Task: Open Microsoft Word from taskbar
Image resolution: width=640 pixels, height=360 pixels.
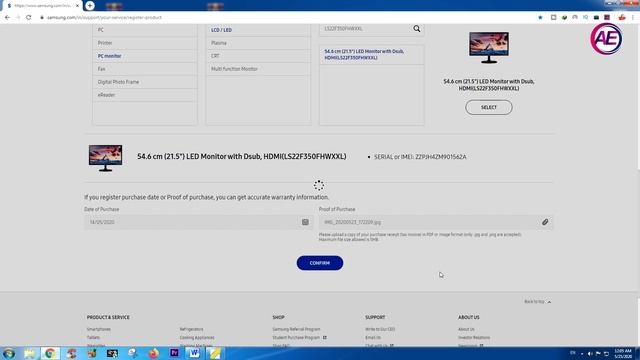Action: pos(195,353)
